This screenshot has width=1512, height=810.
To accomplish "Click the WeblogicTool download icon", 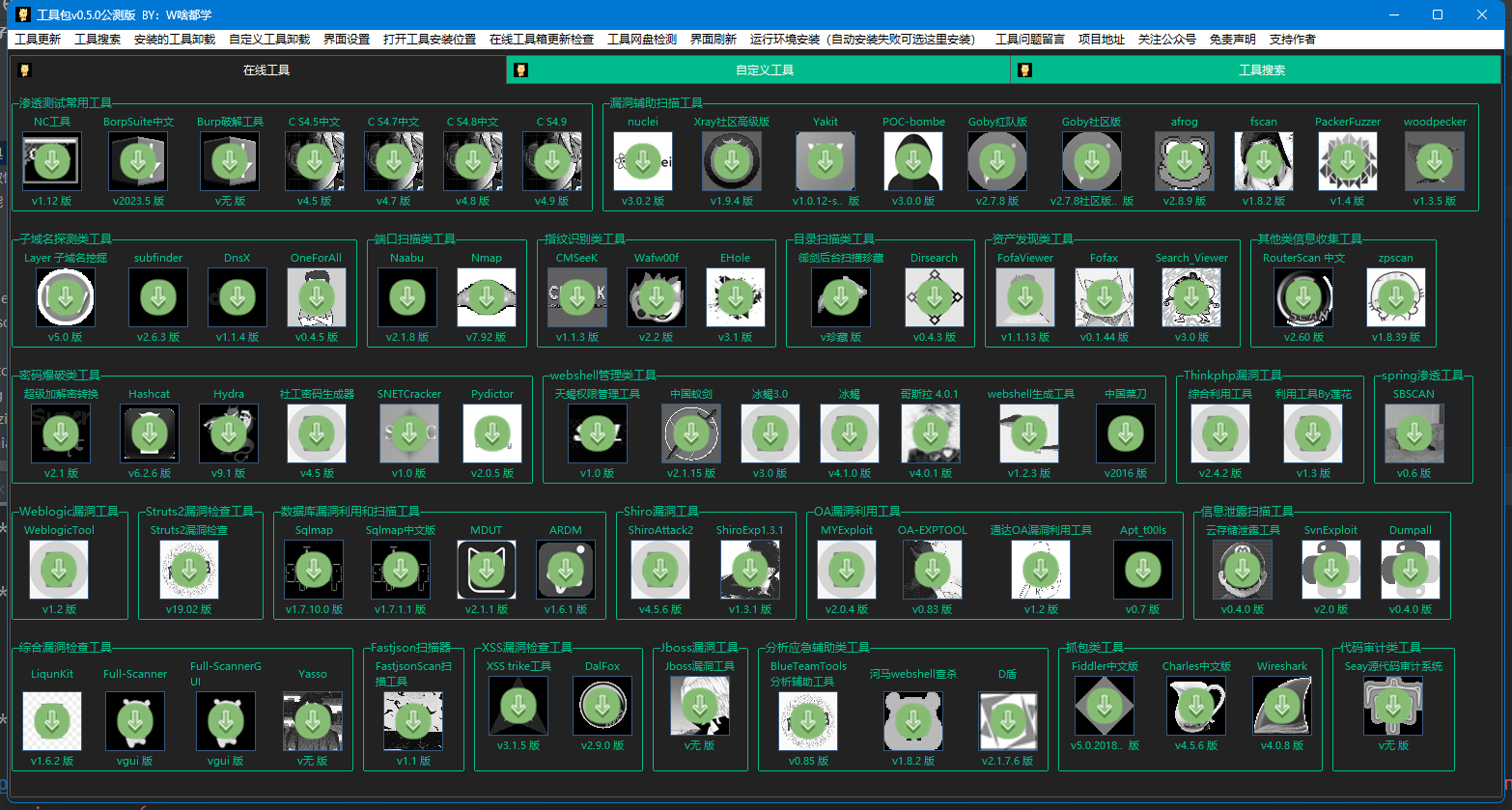I will point(59,570).
